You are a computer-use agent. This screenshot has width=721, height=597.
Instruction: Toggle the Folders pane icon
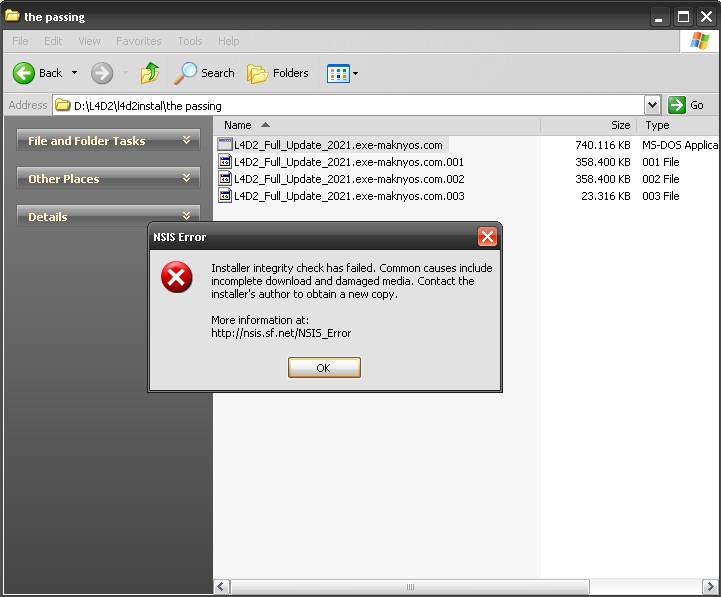pyautogui.click(x=258, y=73)
